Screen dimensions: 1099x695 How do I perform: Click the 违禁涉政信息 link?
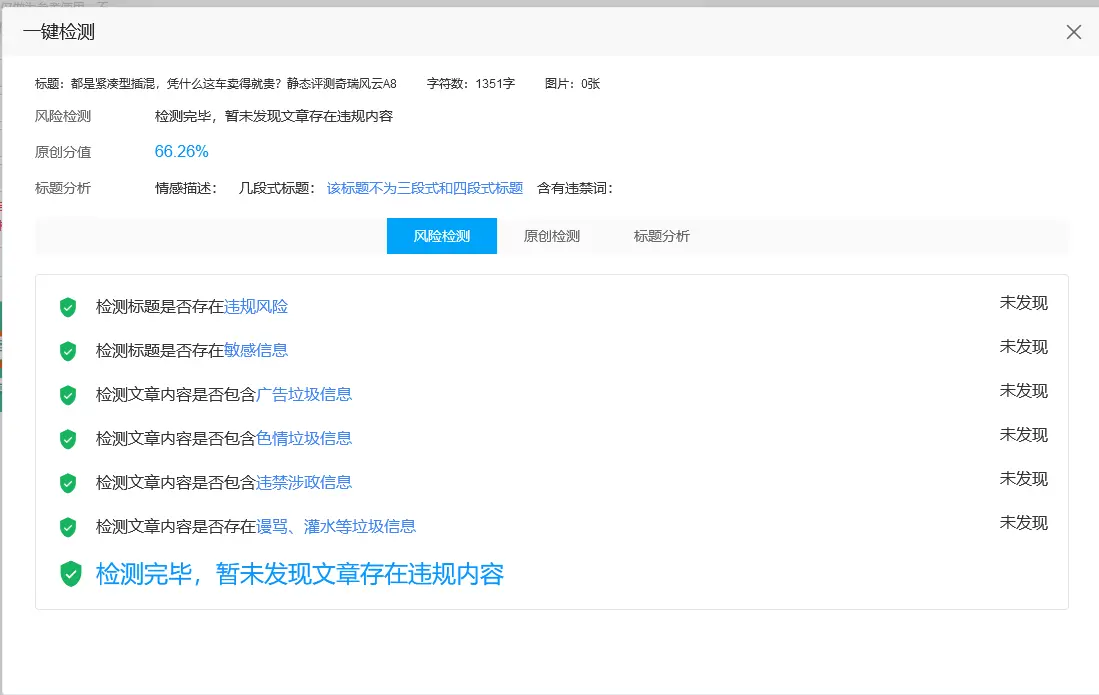point(304,483)
